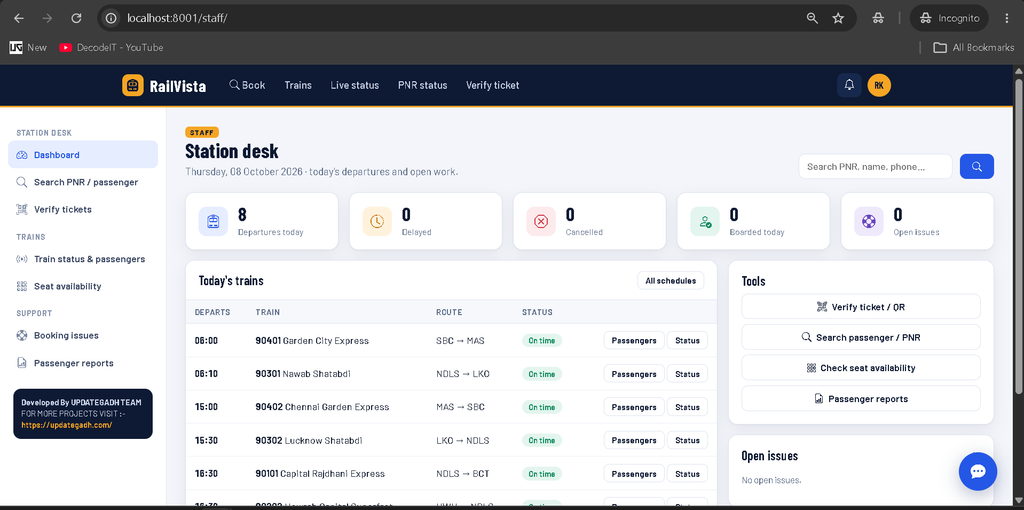This screenshot has height=510, width=1024.
Task: Click the browser address bar URL
Action: point(177,18)
